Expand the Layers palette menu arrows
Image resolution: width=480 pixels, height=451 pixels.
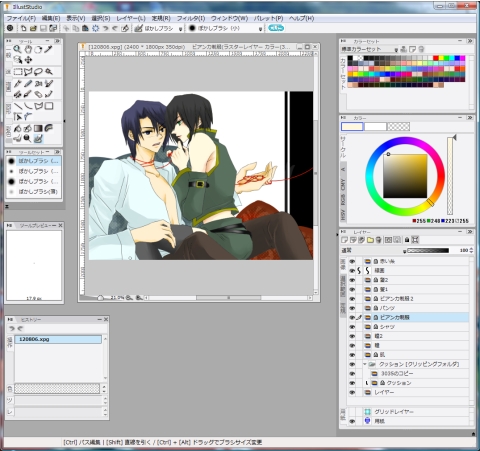(470, 231)
